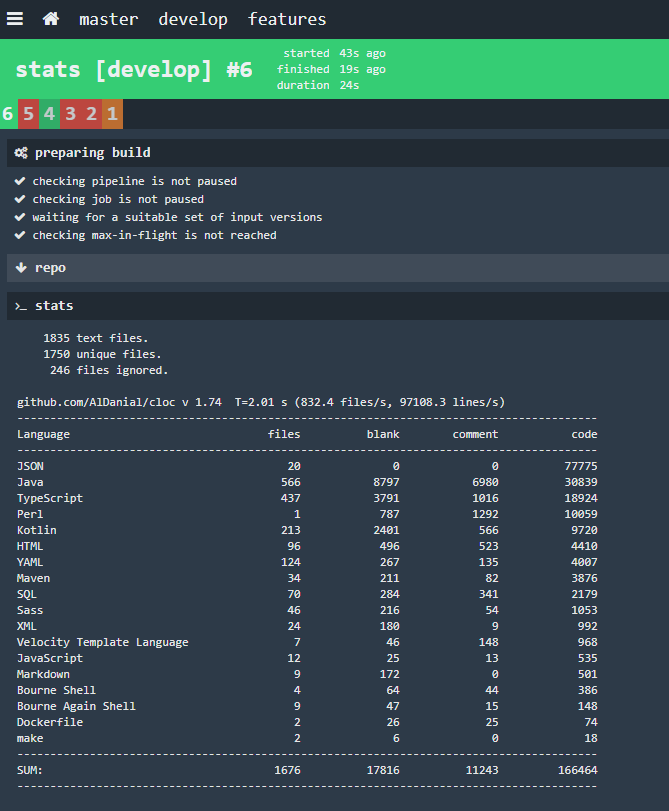Click the 'Language' column header
This screenshot has width=669, height=811.
click(x=43, y=434)
